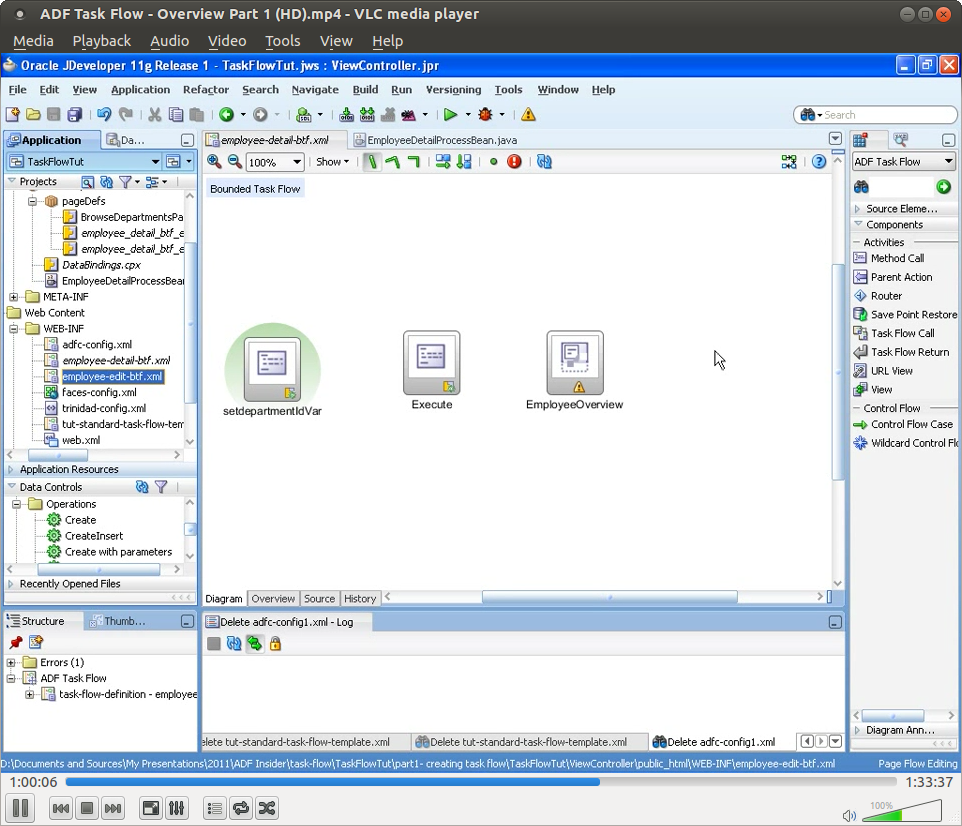Click the Save All toolbar icon

73,114
